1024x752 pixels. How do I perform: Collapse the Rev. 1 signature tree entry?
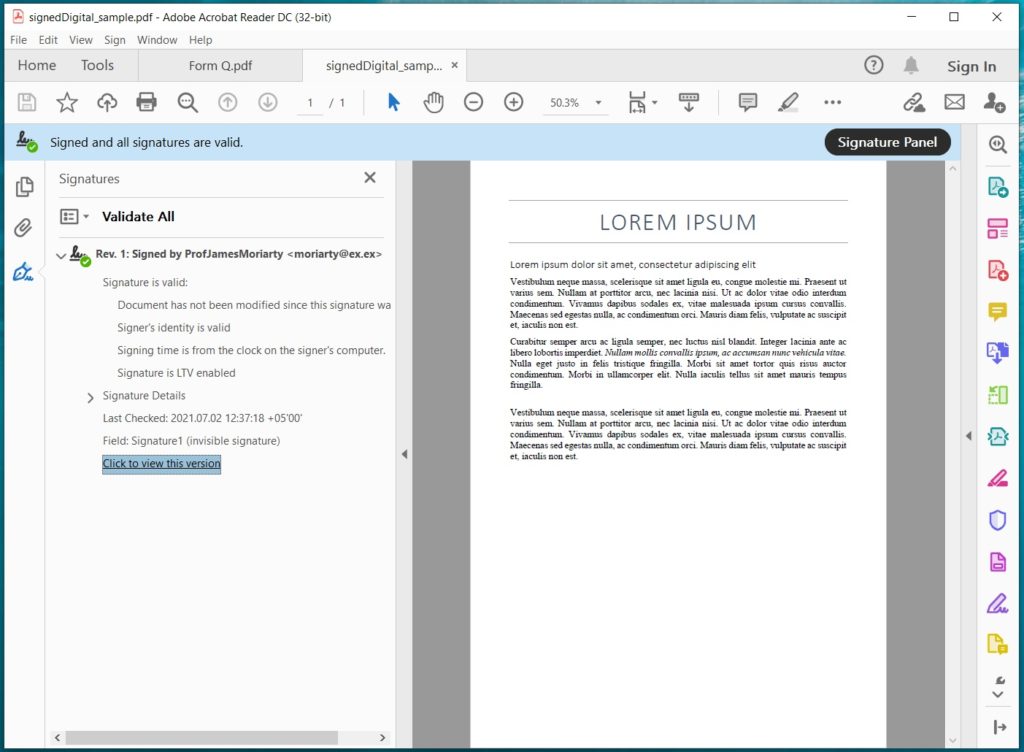(x=61, y=255)
